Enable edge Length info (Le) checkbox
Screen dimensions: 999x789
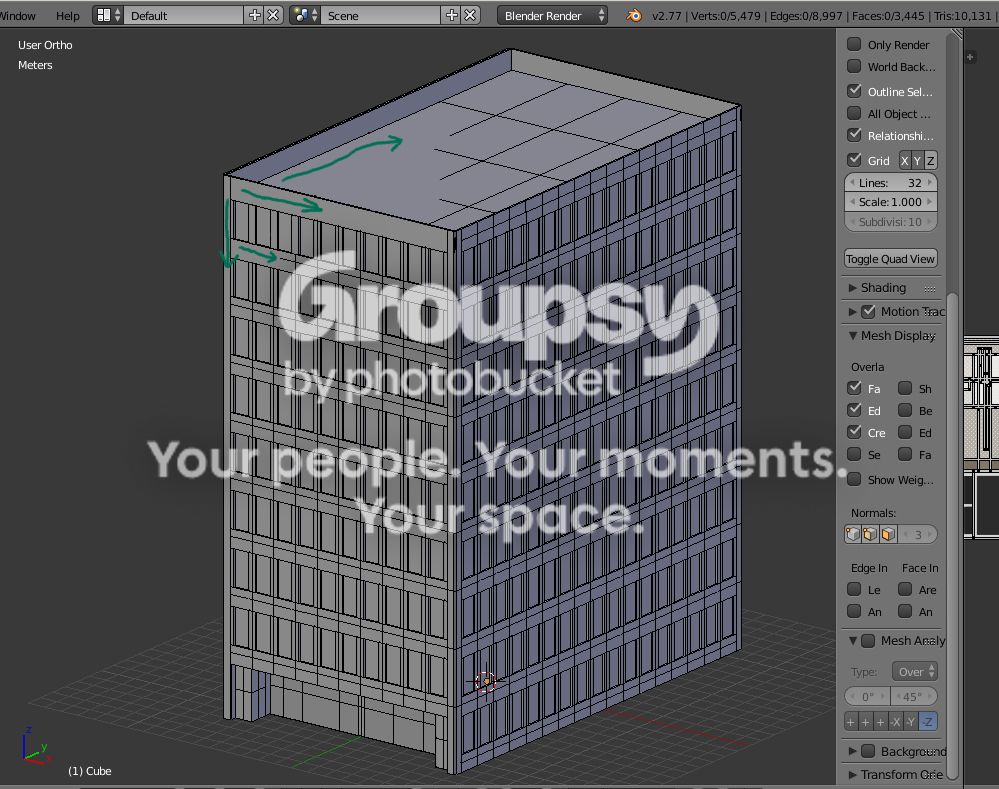(x=854, y=590)
